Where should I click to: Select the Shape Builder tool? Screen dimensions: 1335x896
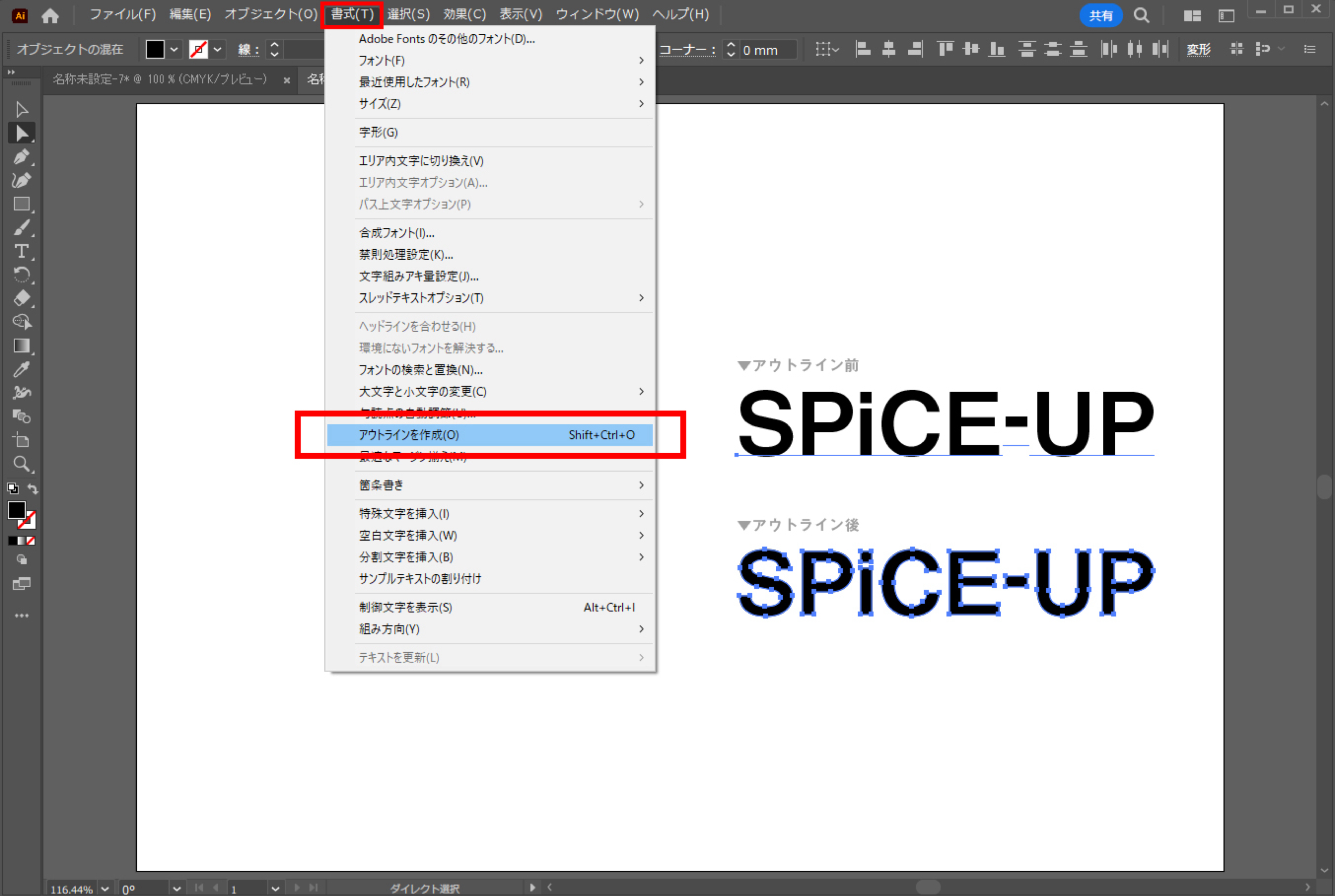[x=22, y=322]
